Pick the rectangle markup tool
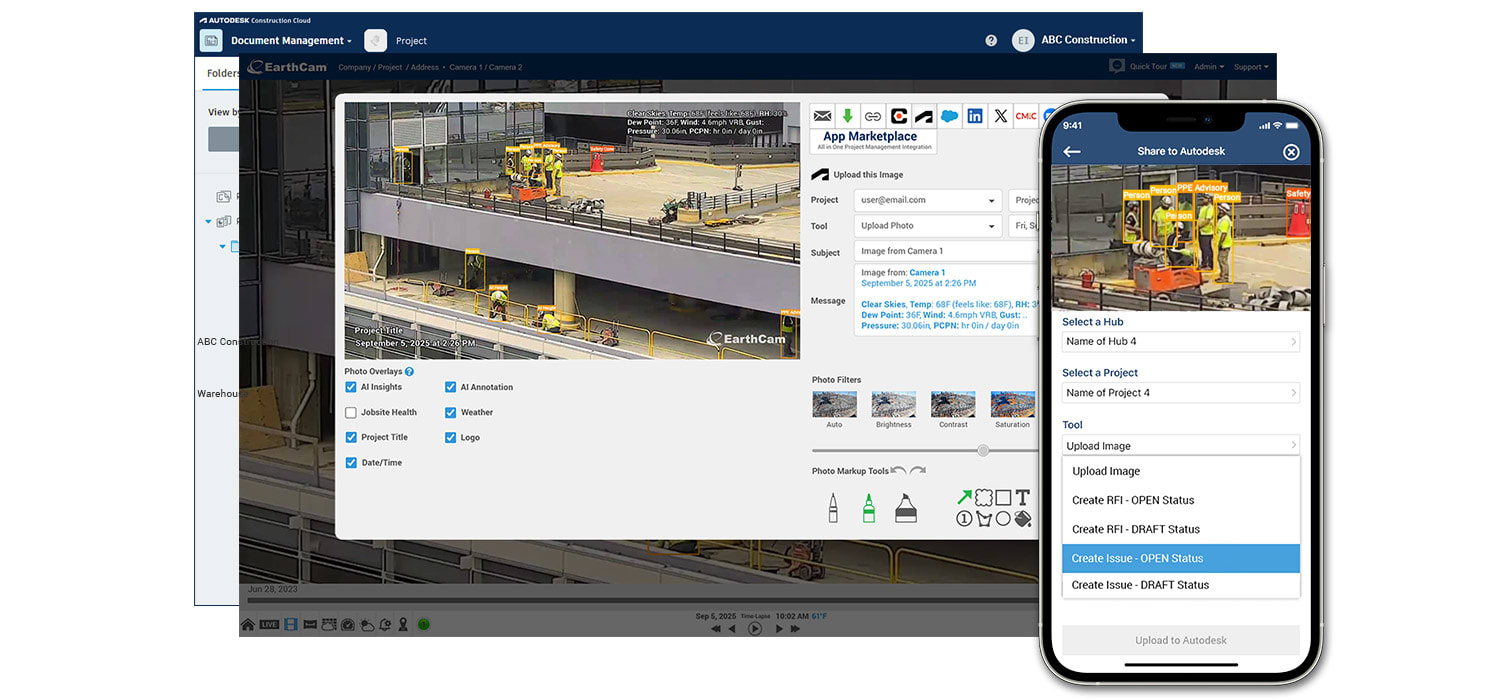The image size is (1500, 700). (1003, 497)
